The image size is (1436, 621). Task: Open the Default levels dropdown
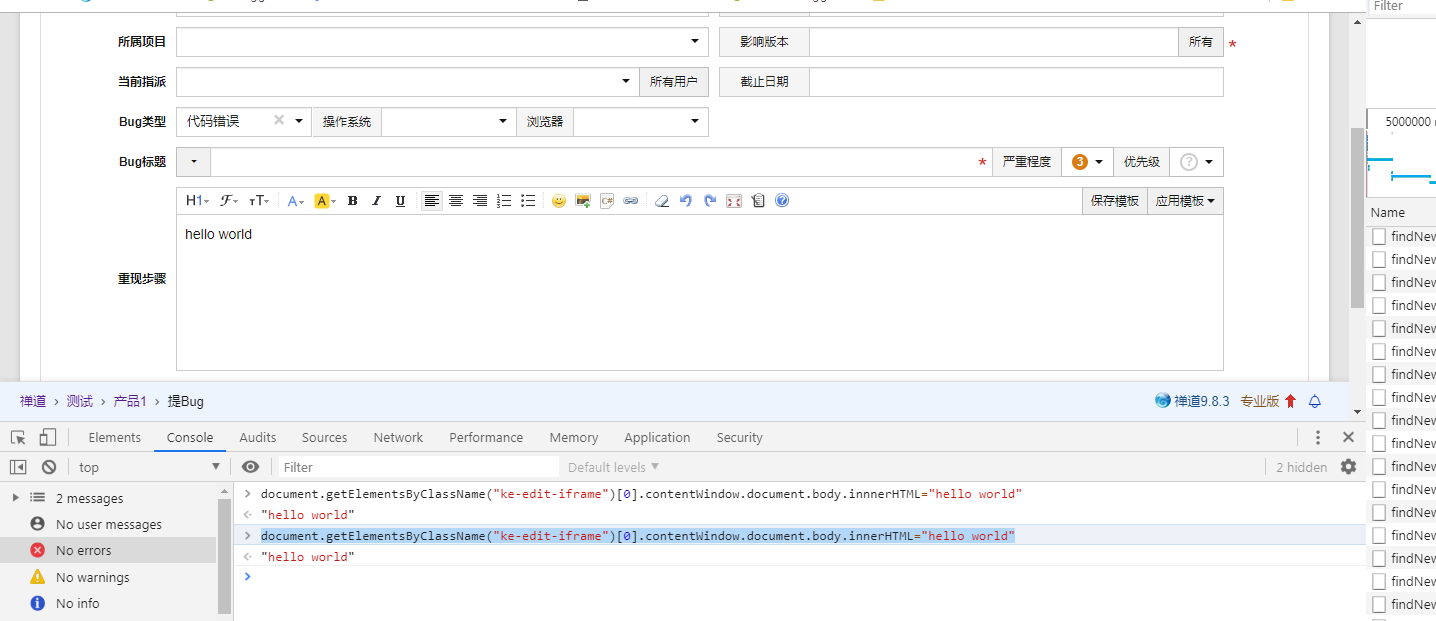pyautogui.click(x=614, y=467)
